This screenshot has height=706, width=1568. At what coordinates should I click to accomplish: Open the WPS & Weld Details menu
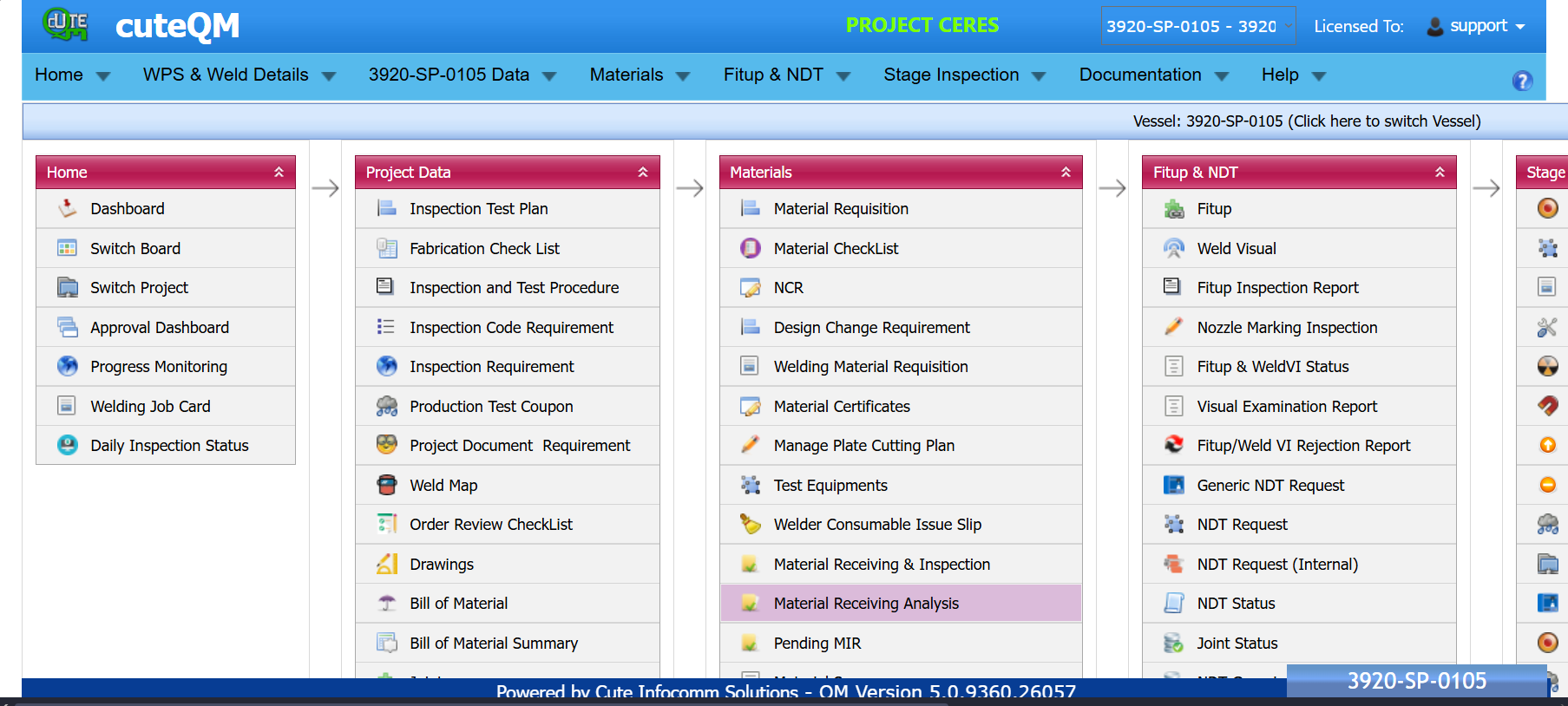(239, 75)
